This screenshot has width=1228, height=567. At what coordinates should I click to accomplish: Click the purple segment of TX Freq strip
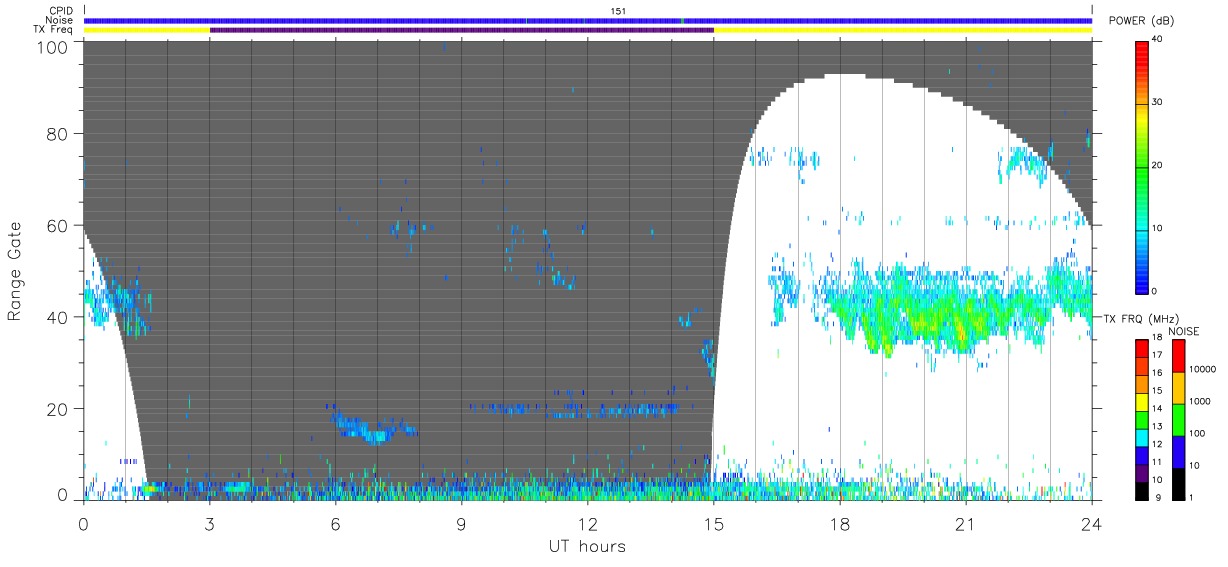click(x=462, y=30)
